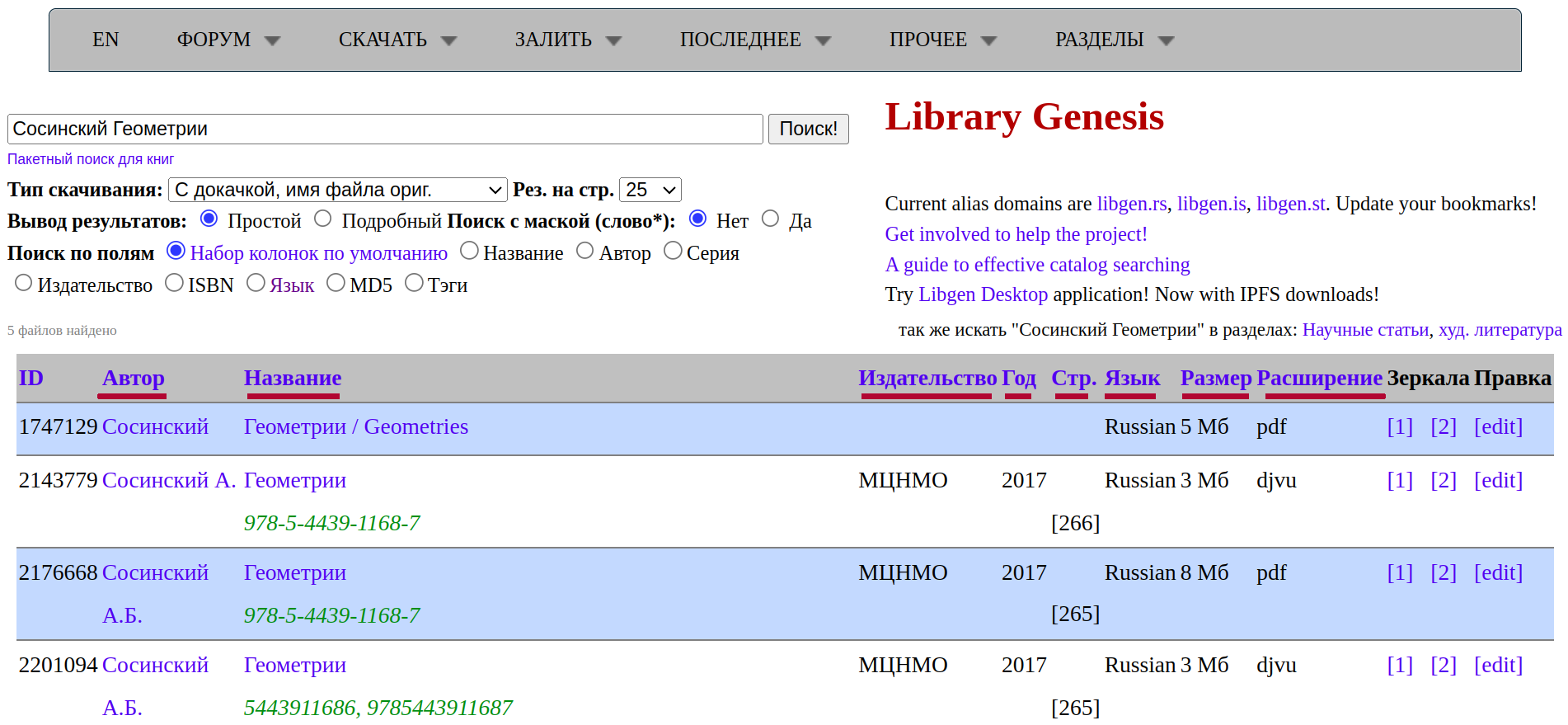
Task: Sort results by Автор column
Action: 133,378
